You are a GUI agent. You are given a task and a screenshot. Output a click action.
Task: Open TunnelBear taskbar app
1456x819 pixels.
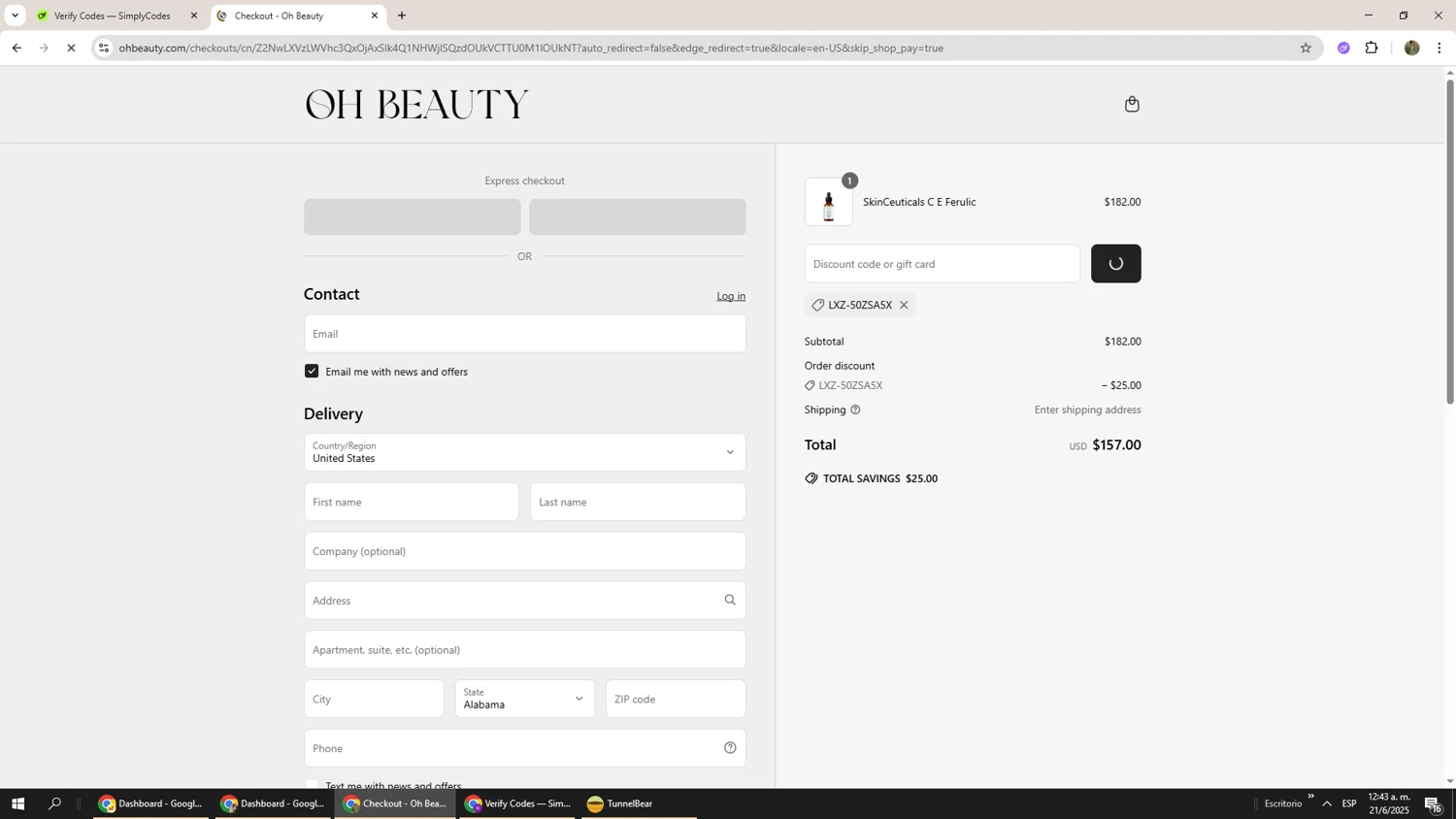point(639,803)
